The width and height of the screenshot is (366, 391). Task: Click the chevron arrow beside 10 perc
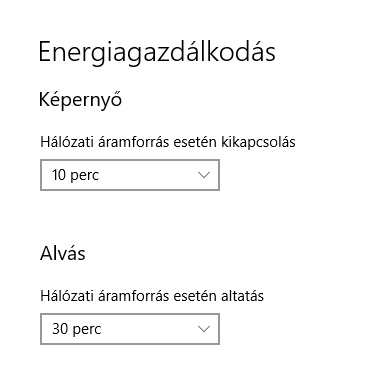[x=204, y=175]
